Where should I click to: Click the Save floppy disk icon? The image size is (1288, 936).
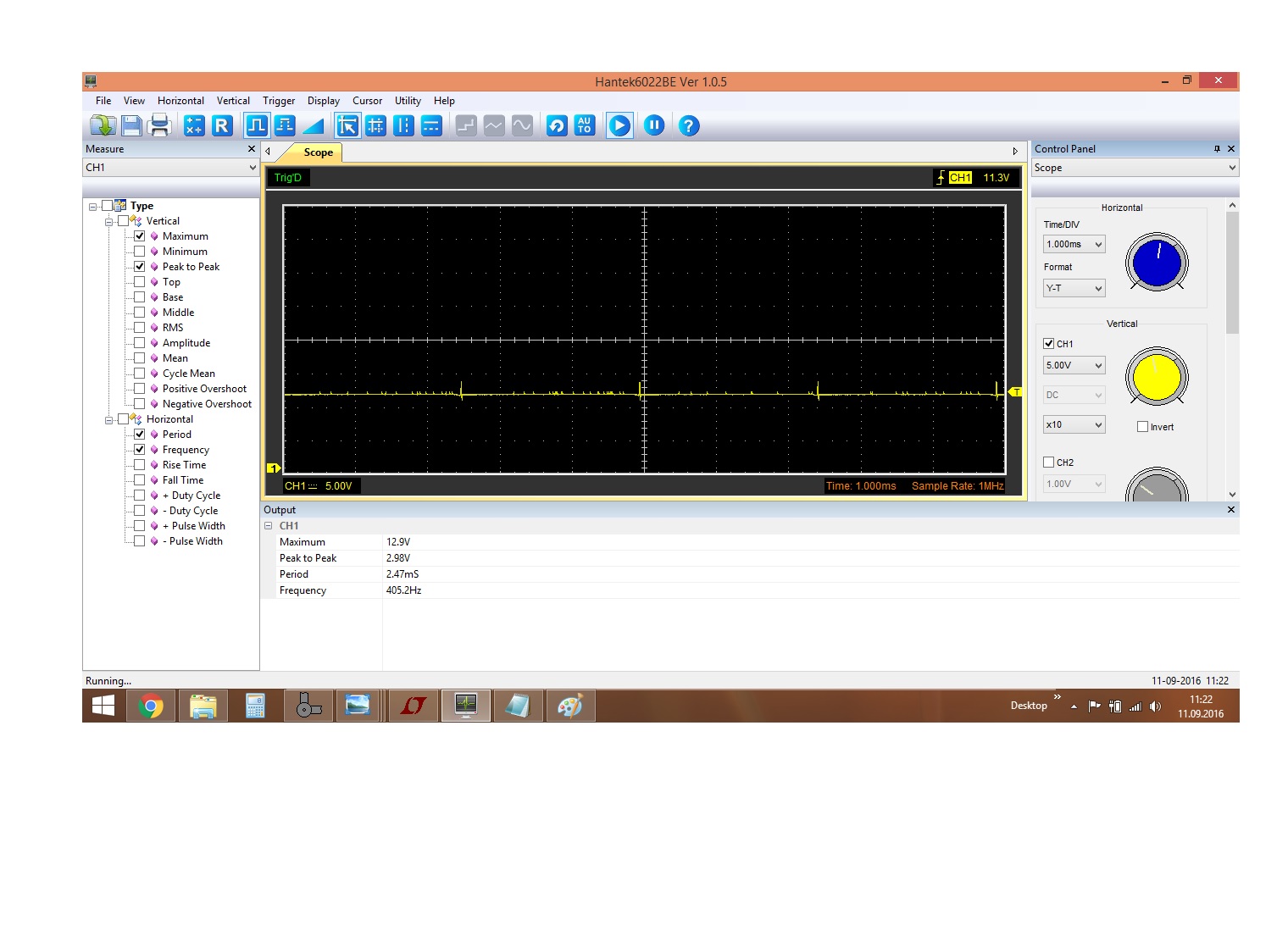(x=131, y=126)
